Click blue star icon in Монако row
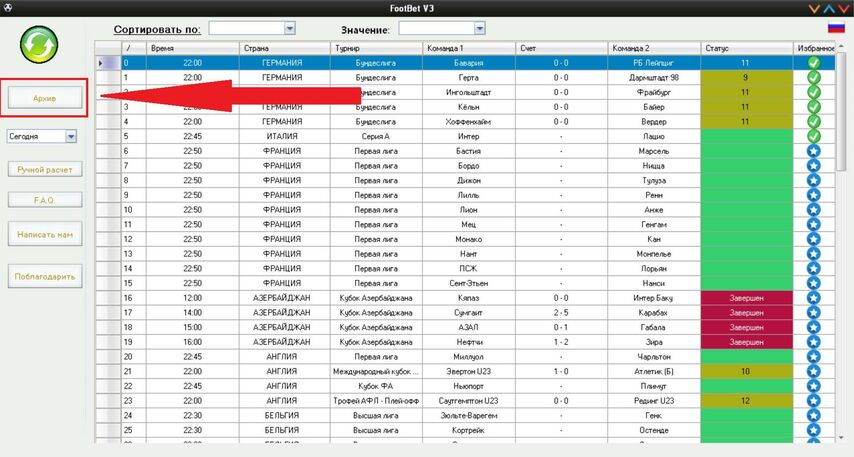 click(814, 239)
